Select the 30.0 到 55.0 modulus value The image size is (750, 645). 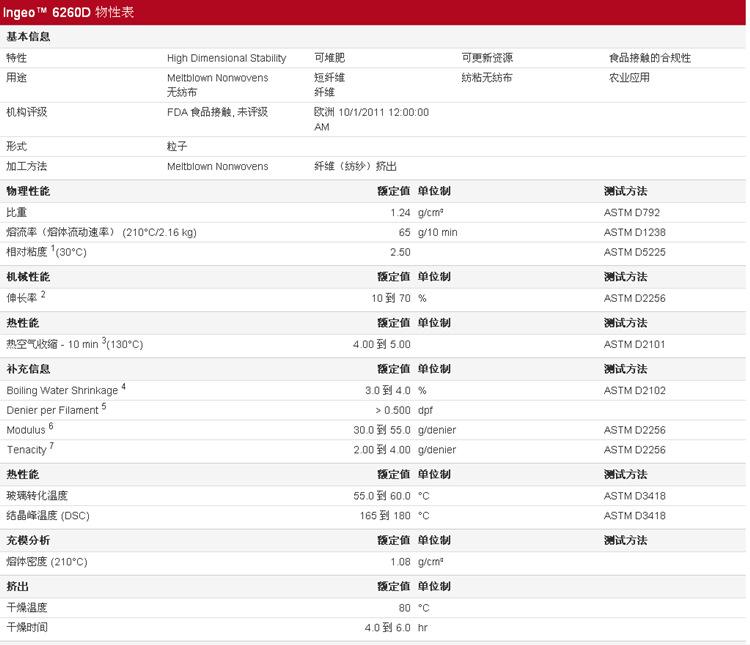coord(382,430)
